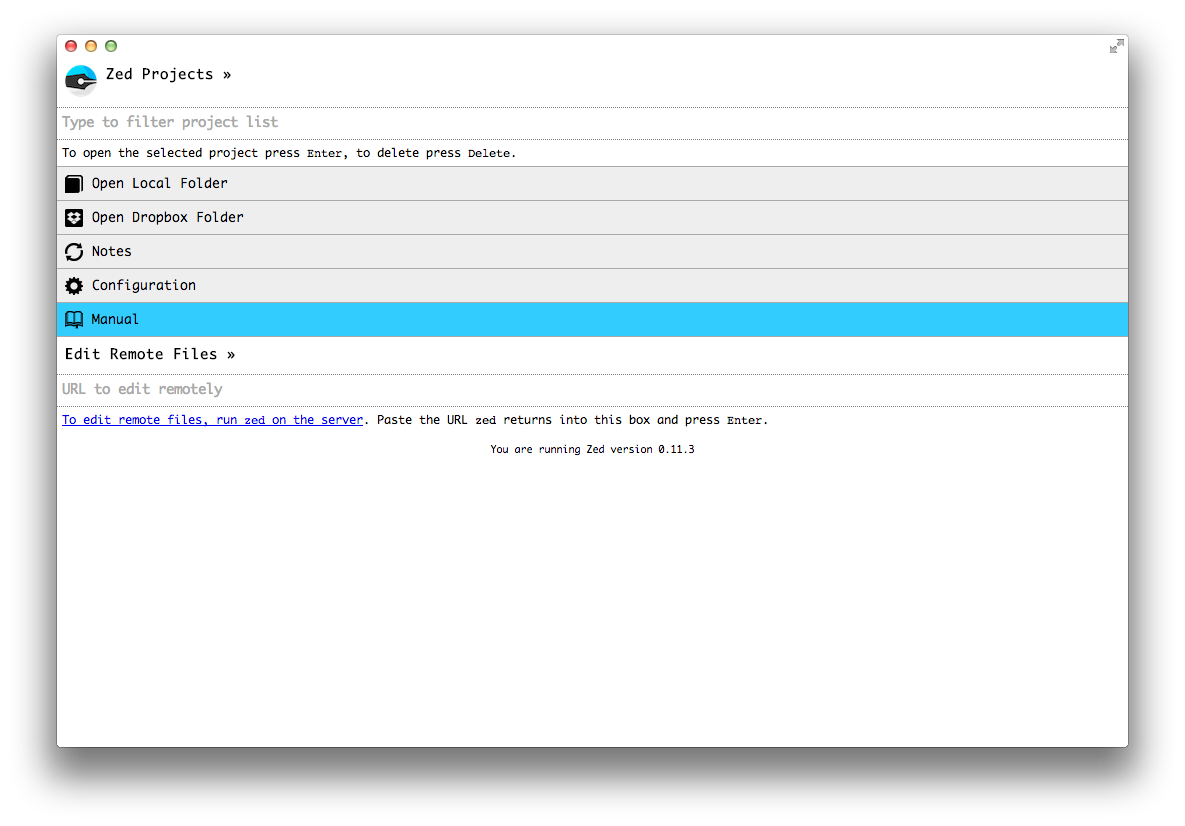
Task: Follow the "To edit remote files" link
Action: coord(212,420)
